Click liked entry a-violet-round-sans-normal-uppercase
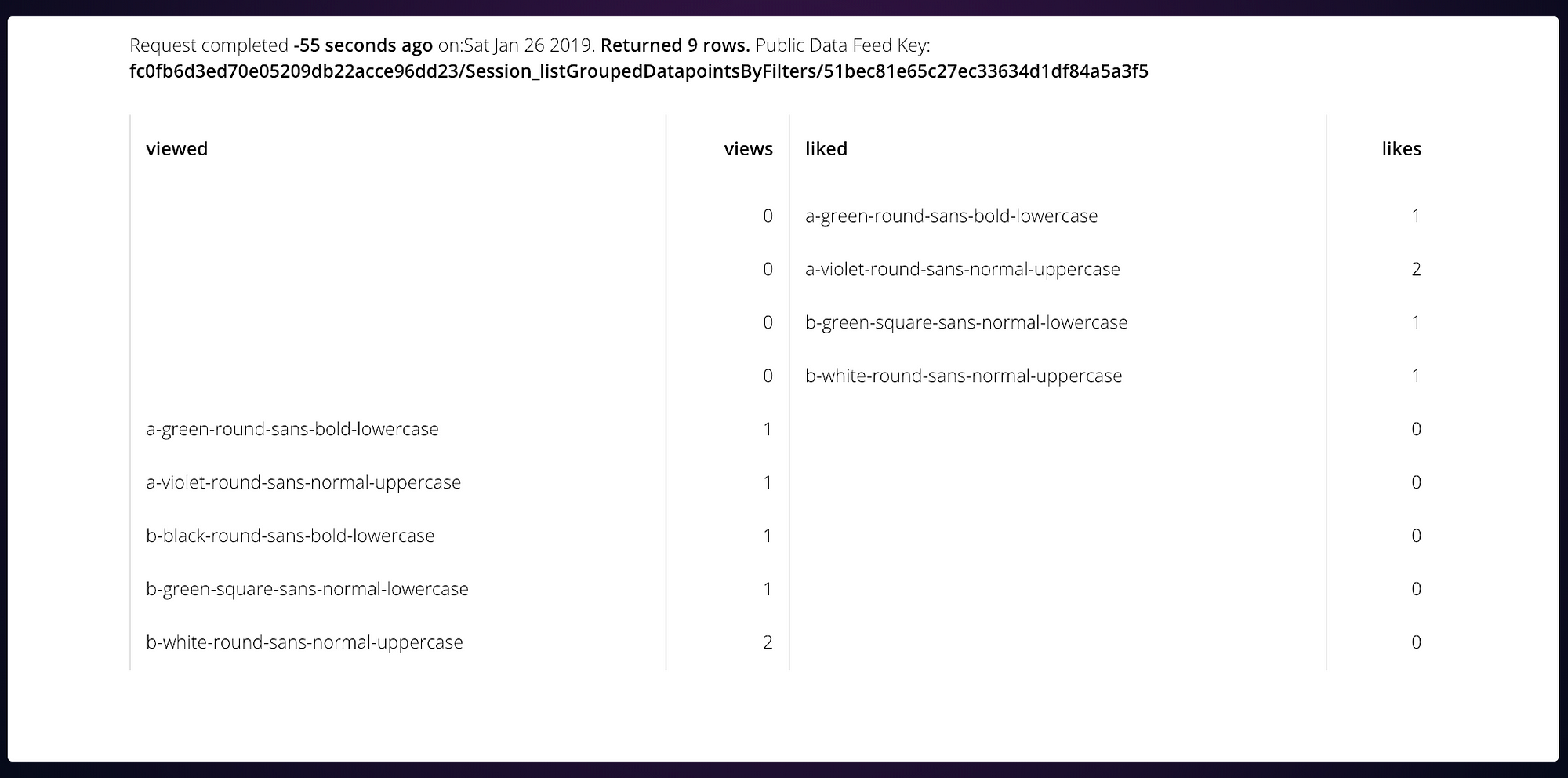1568x778 pixels. [963, 269]
